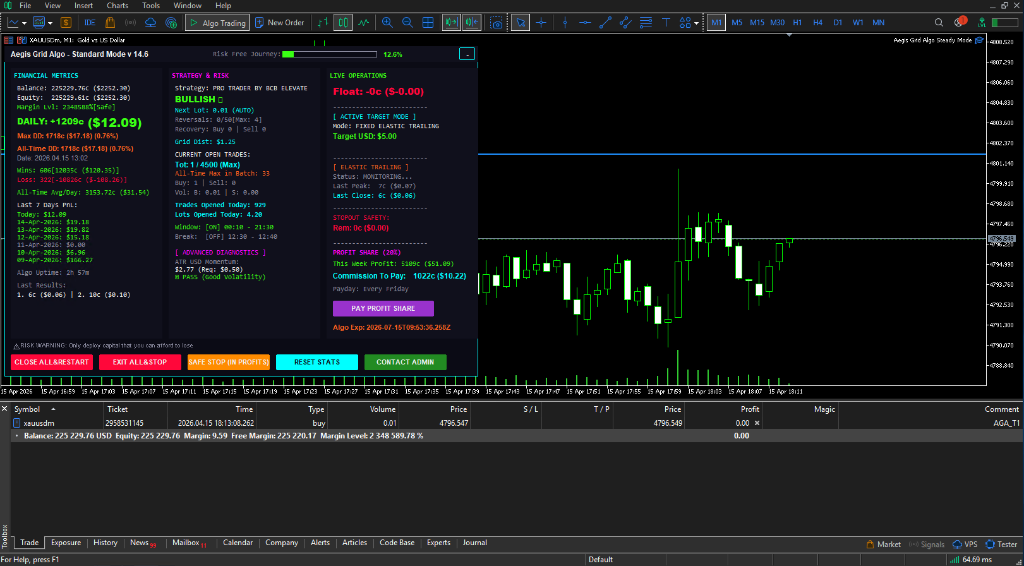
Task: Click the PAY PROFIT SHARE button
Action: click(x=383, y=309)
